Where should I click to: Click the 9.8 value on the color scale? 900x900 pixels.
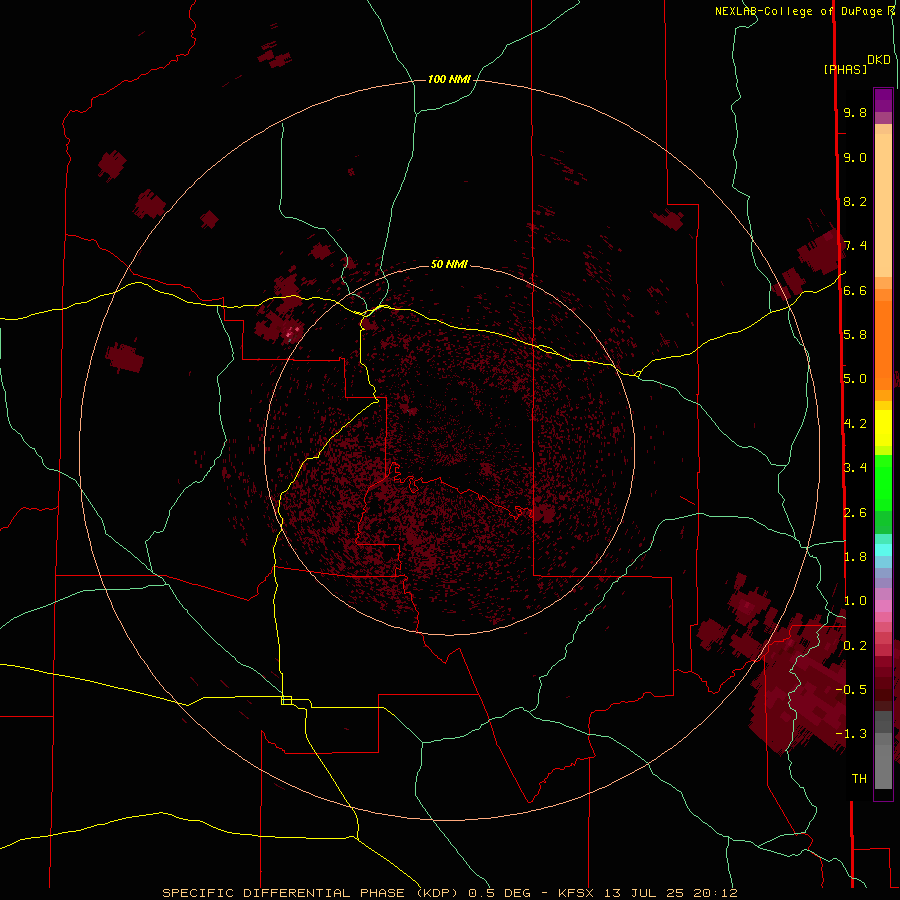point(855,112)
